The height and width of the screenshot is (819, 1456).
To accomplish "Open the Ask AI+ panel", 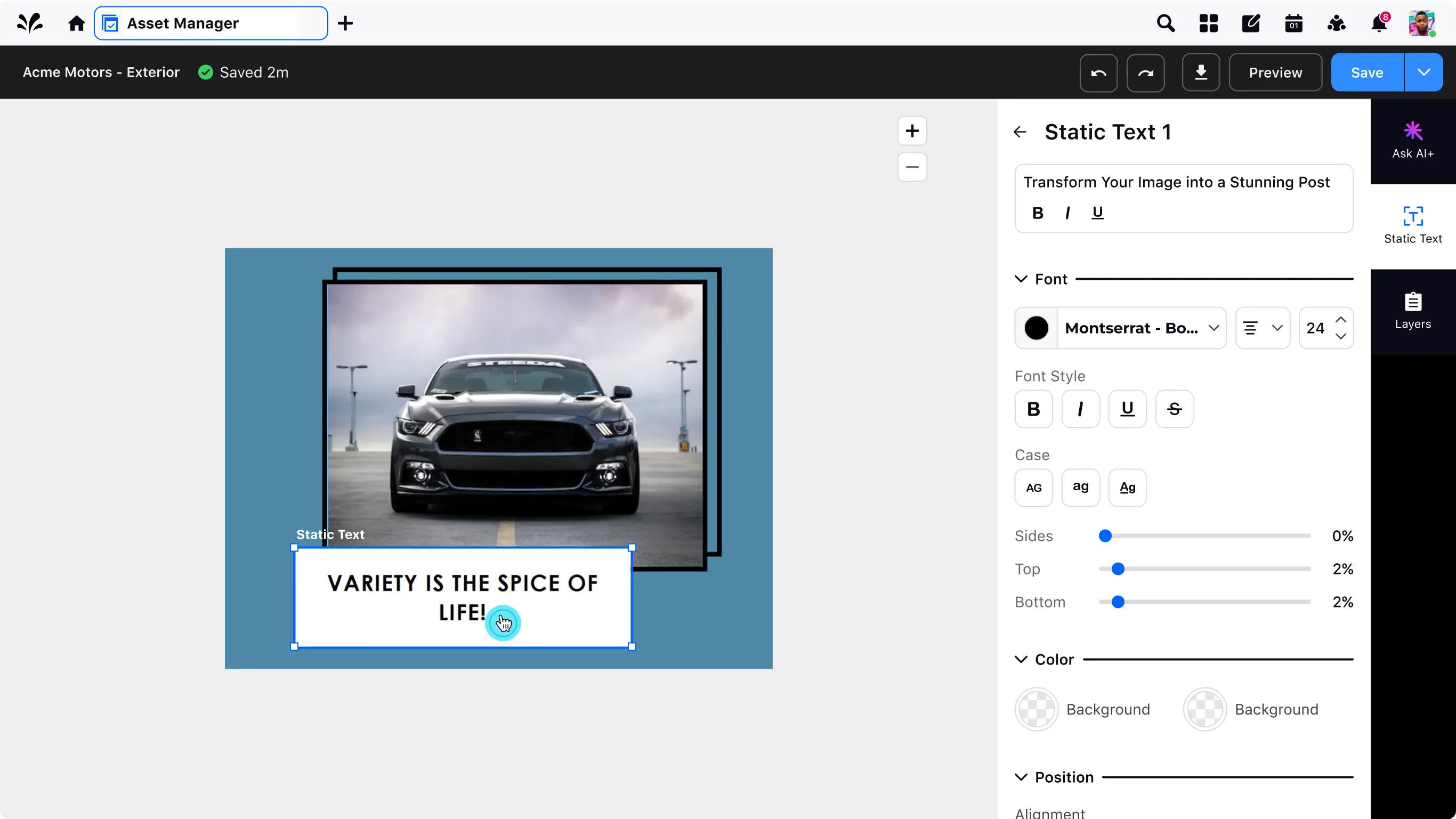I will point(1412,141).
